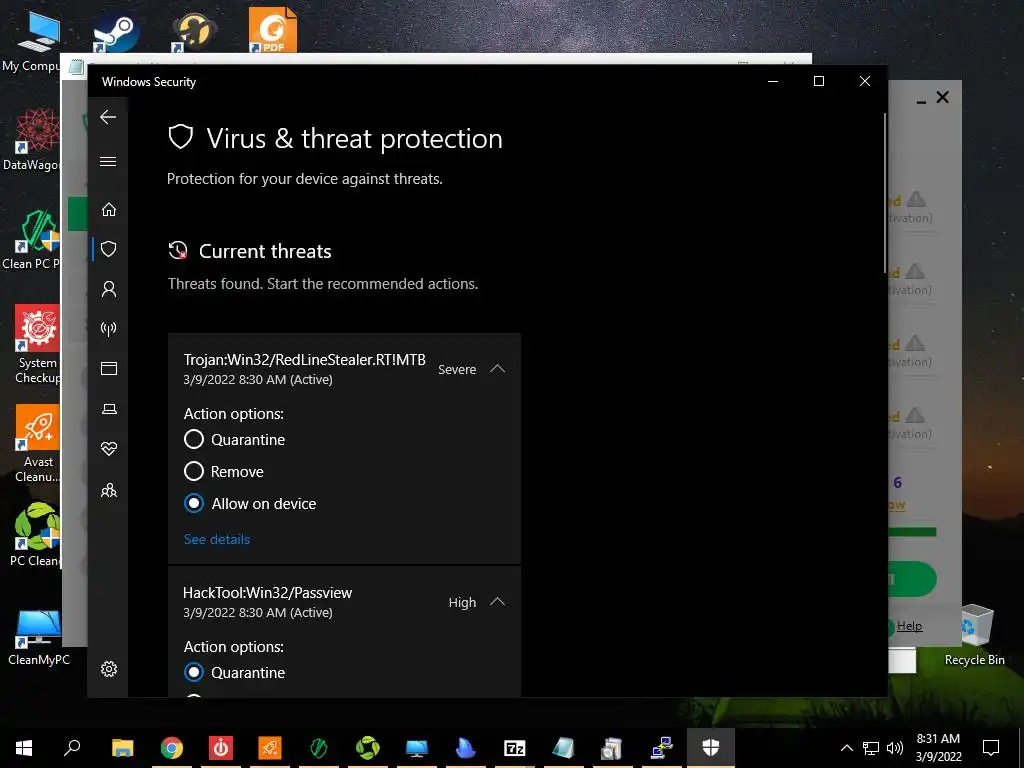Open PC Cleaner desktop shortcut

point(36,534)
